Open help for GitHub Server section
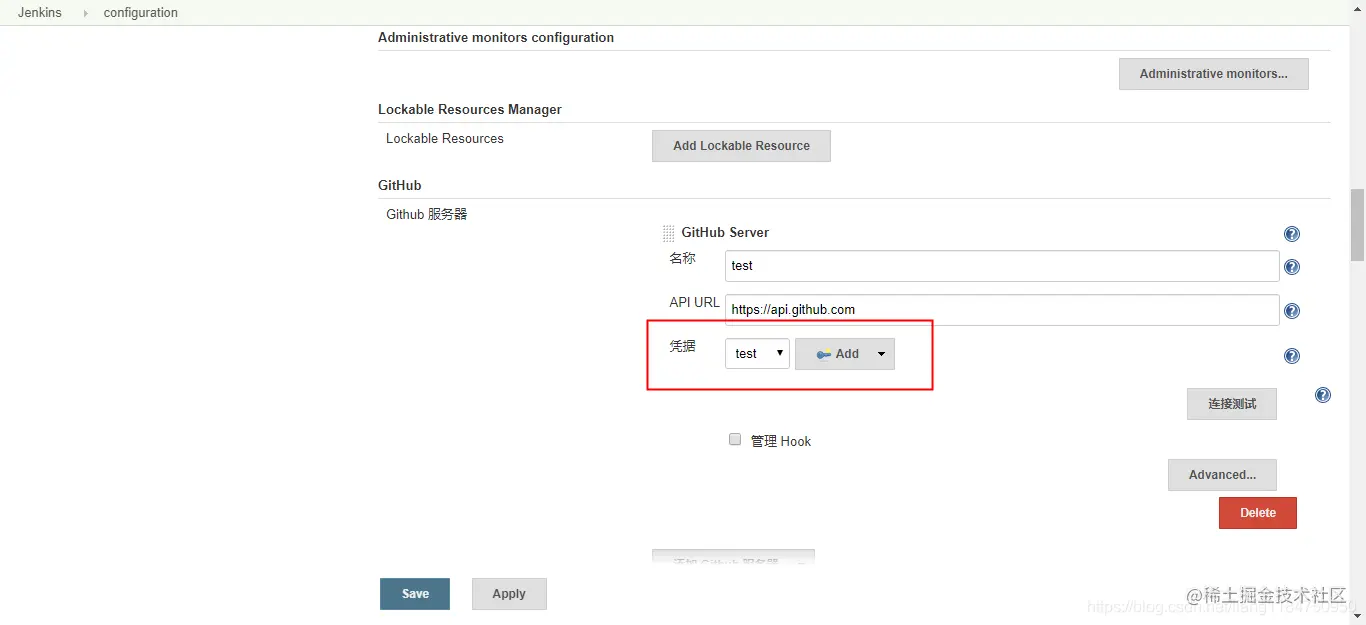The width and height of the screenshot is (1366, 625). 1291,234
